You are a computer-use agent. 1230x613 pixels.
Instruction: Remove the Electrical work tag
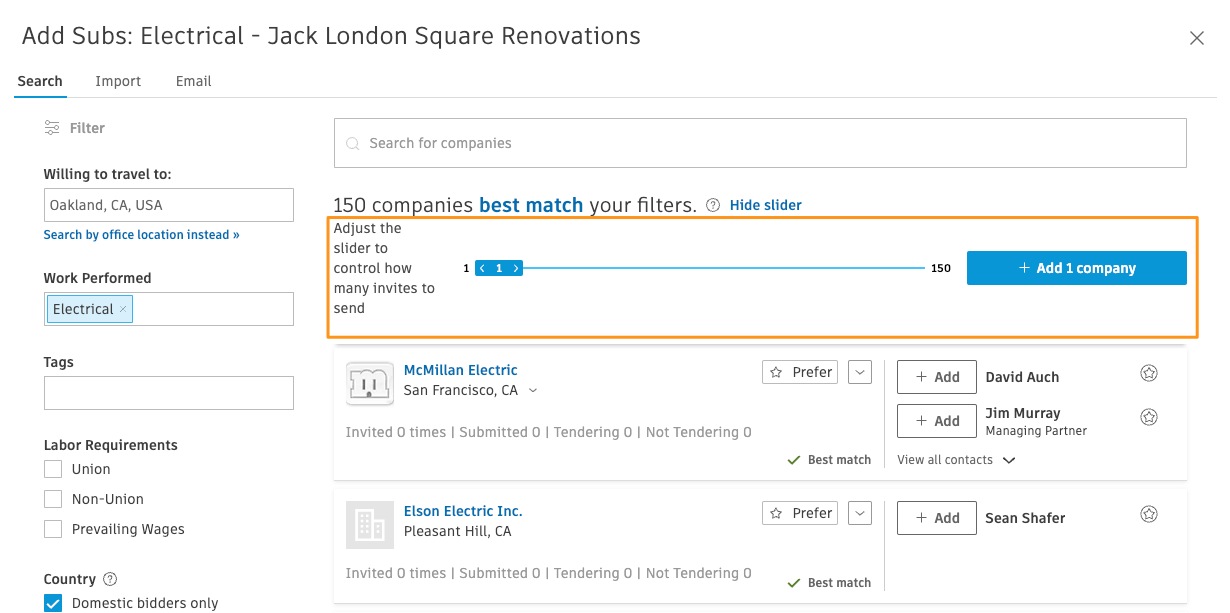click(123, 310)
